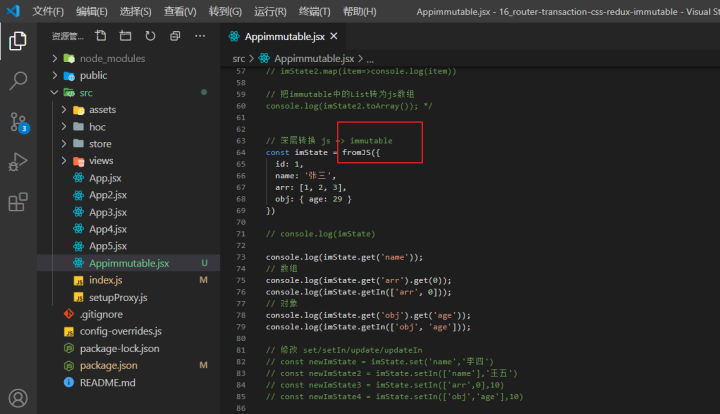Open App3.jsx from file tree
The image size is (720, 414).
(x=107, y=211)
